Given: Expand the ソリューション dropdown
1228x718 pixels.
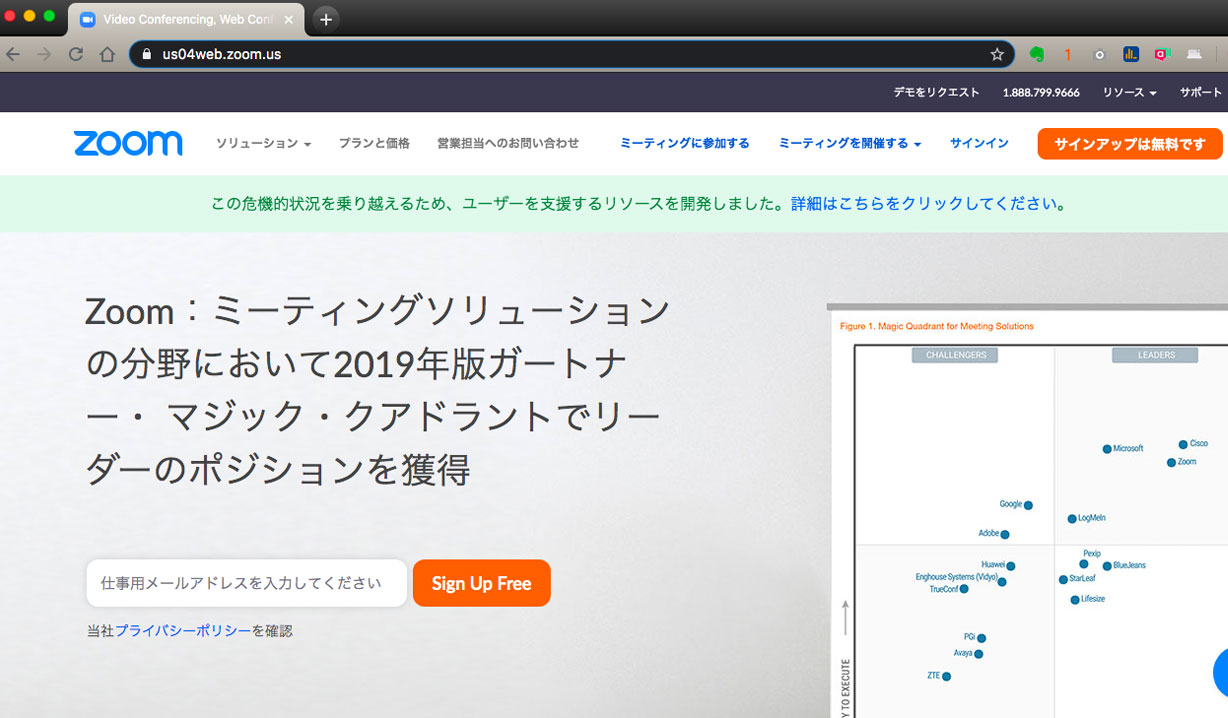Looking at the screenshot, I should pyautogui.click(x=263, y=144).
